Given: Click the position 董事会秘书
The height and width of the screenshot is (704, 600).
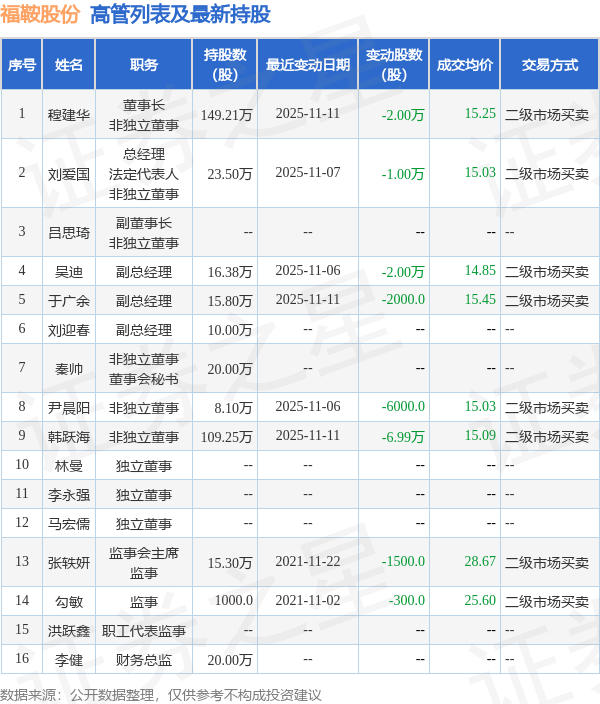Looking at the screenshot, I should click(x=144, y=379).
